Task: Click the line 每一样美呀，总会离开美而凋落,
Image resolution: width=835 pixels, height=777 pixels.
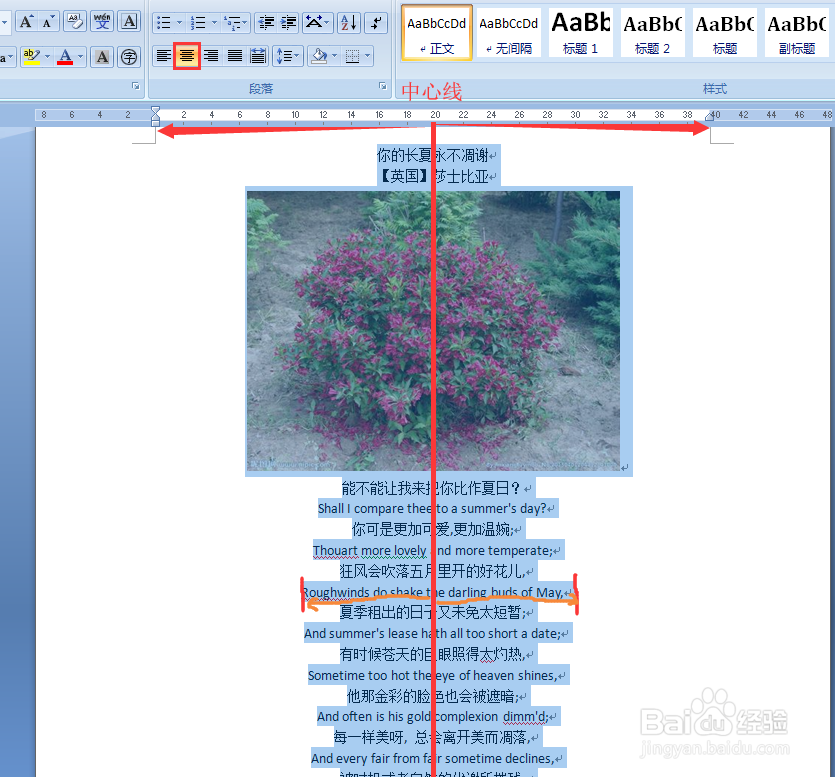Action: (x=432, y=738)
